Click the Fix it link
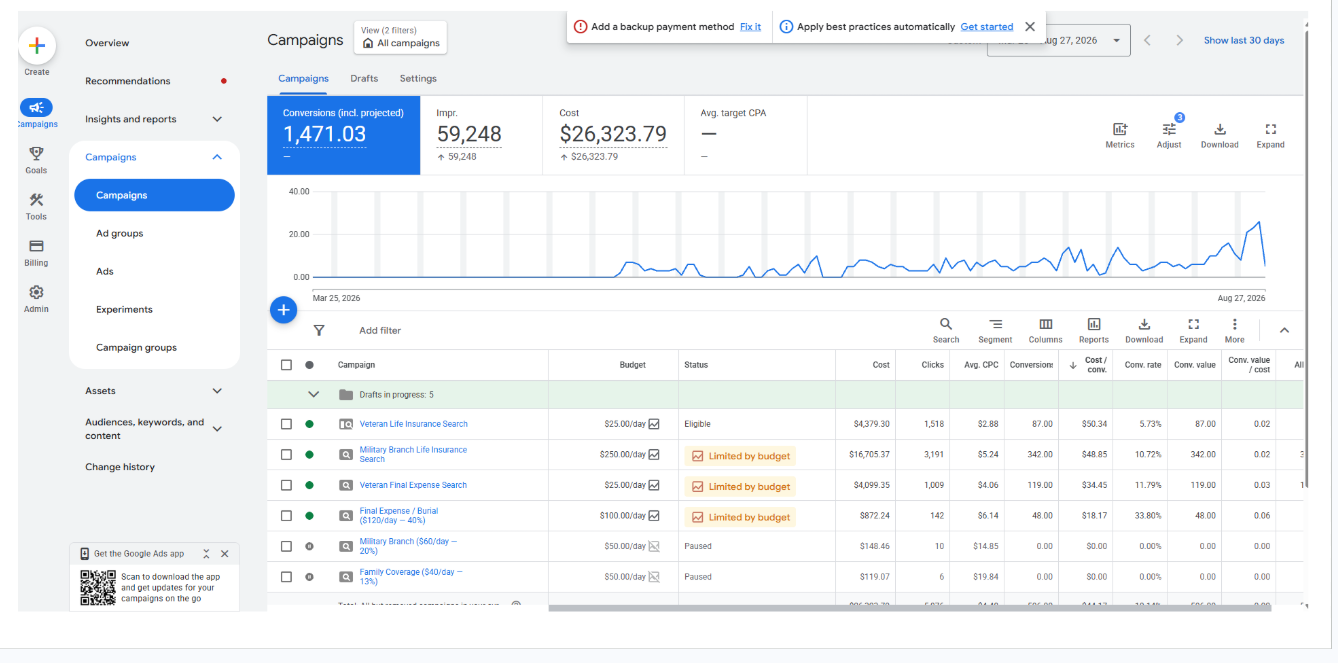Screen dimensions: 1338x663 click(750, 27)
